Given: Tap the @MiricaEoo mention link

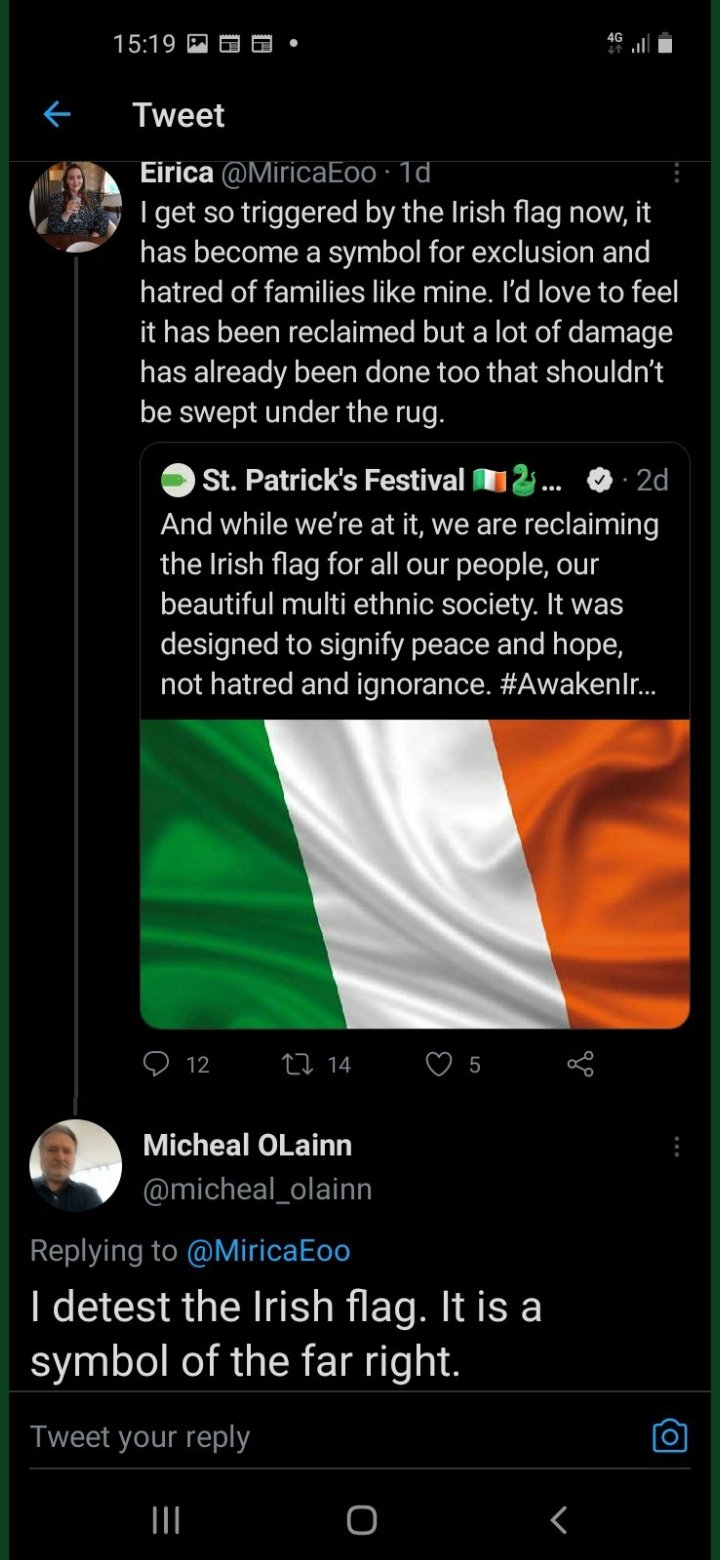Looking at the screenshot, I should click(268, 1250).
